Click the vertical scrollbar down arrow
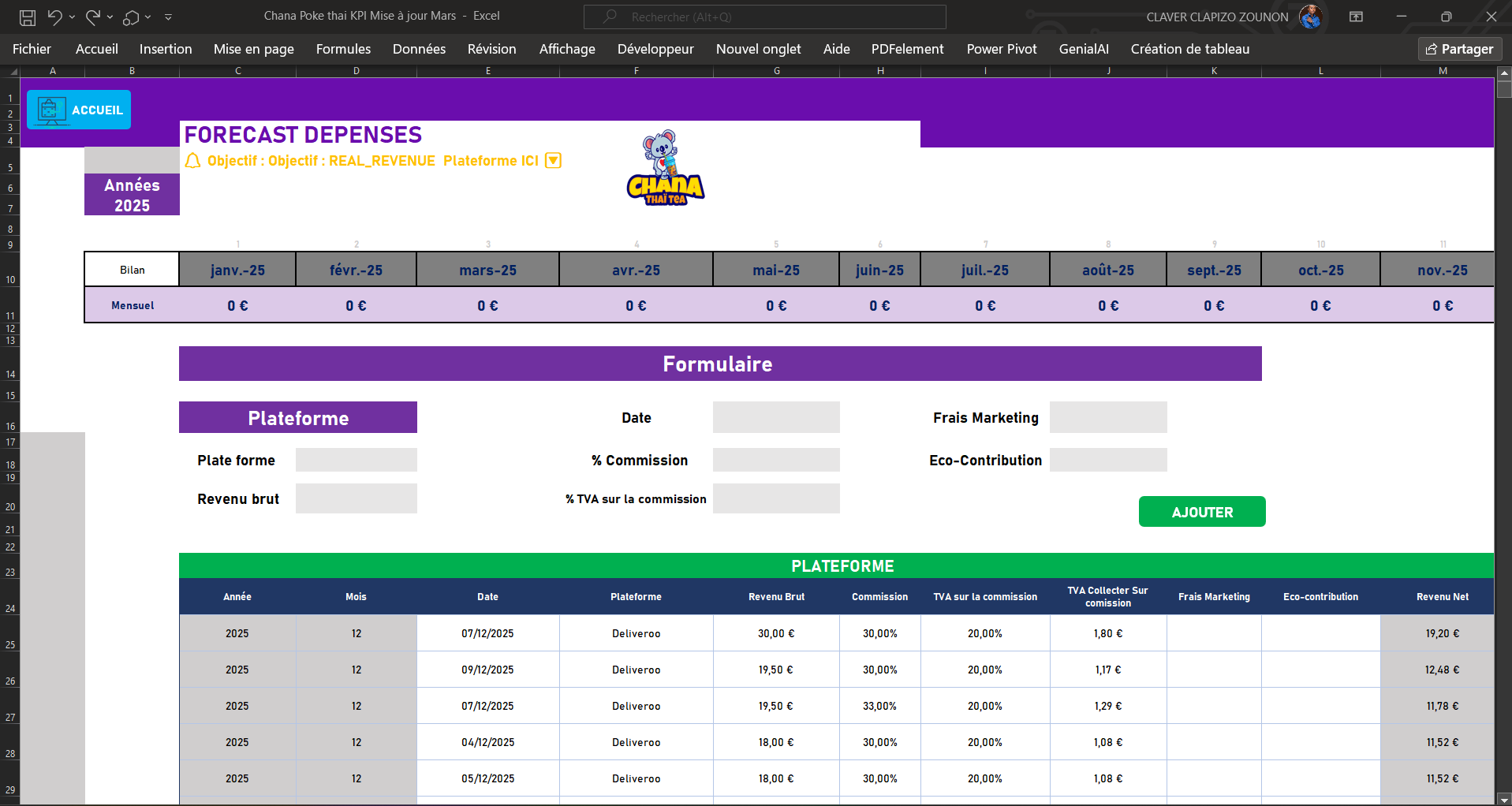 tap(1504, 799)
